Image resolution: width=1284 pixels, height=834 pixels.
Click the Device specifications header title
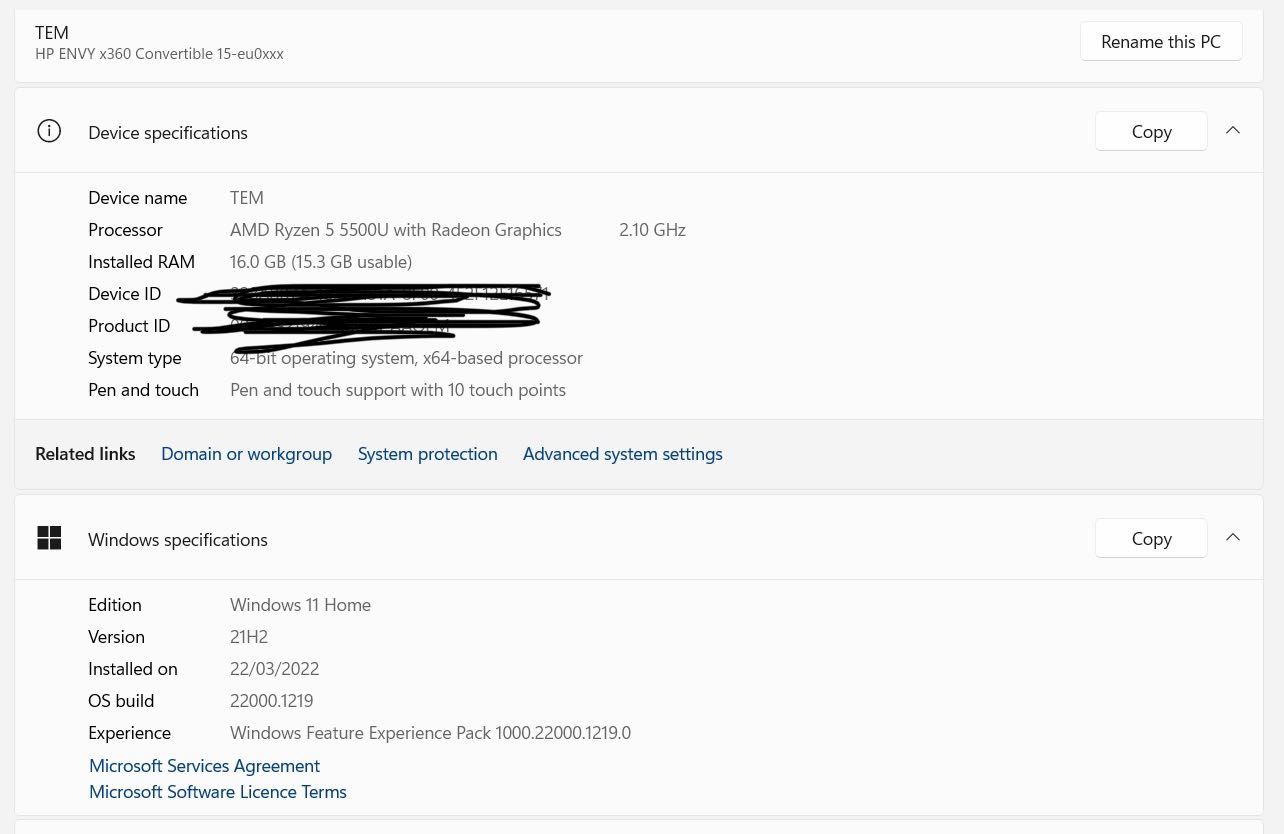click(168, 133)
